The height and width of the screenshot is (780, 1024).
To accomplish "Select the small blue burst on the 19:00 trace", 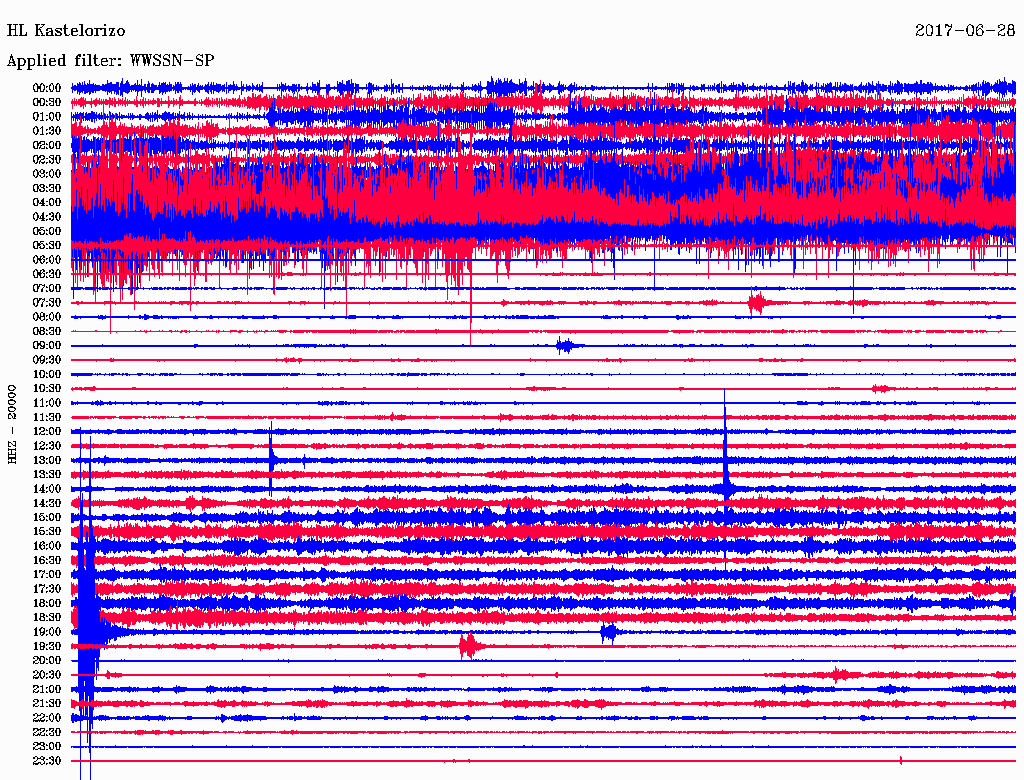I will click(609, 632).
